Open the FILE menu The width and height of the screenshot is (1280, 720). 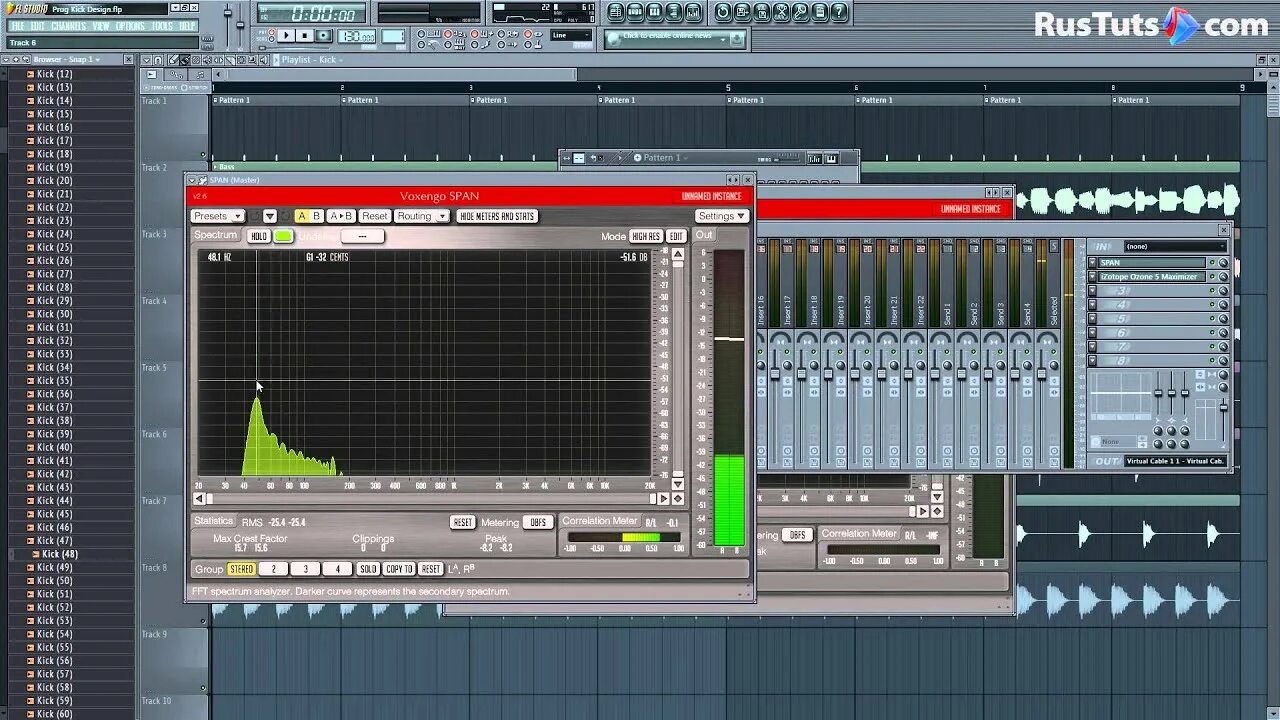point(17,26)
